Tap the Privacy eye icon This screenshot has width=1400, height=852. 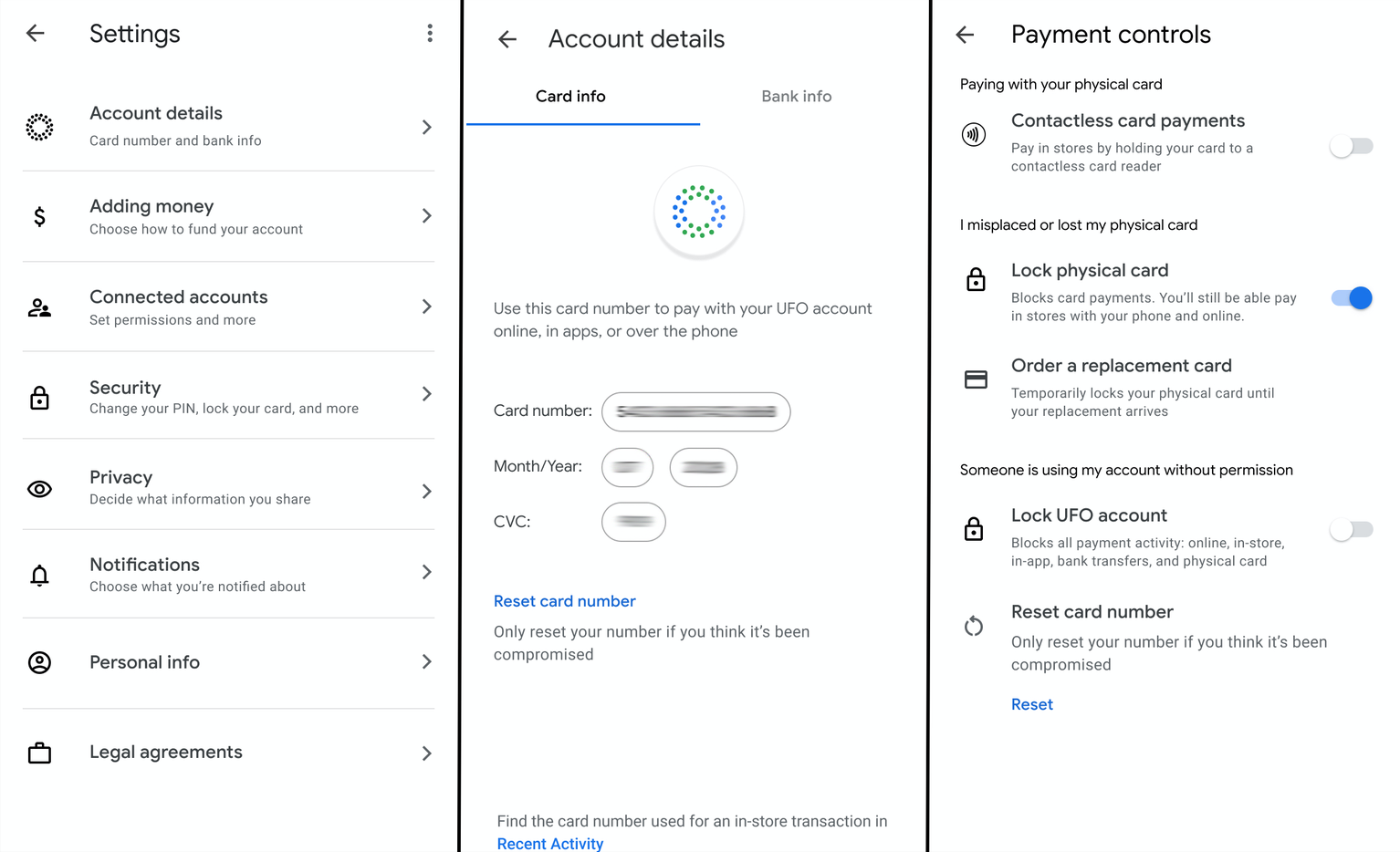point(39,490)
